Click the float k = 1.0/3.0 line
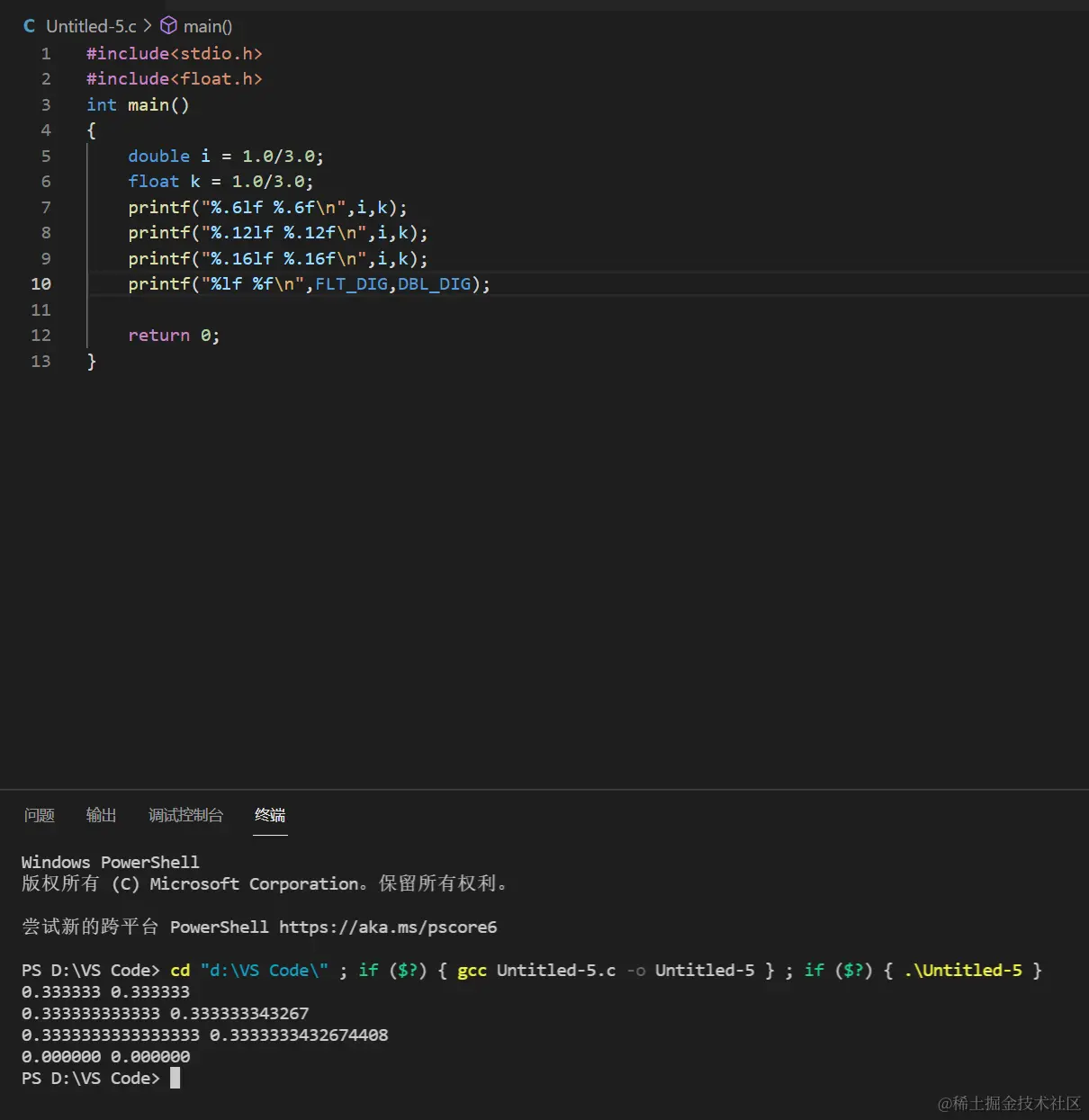The height and width of the screenshot is (1120, 1089). 220,181
